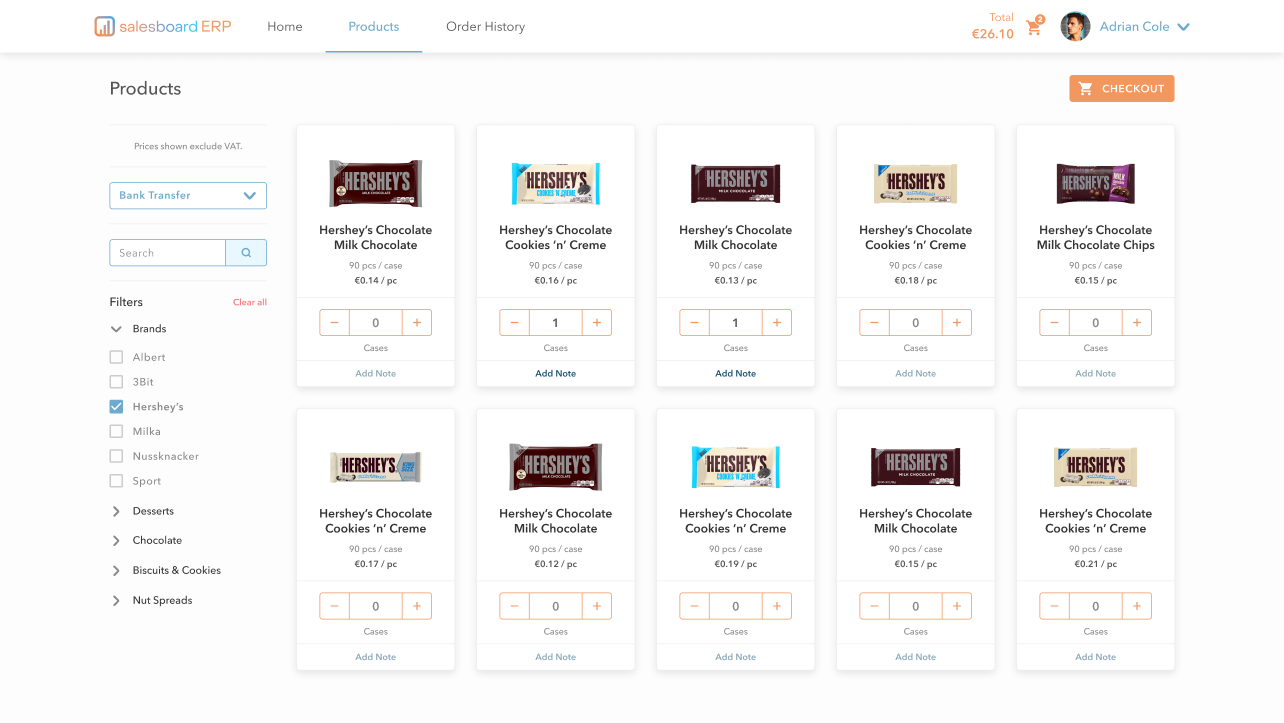Viewport: 1284px width, 723px height.
Task: Increase cases for €0.14 Milk Chocolate
Action: pyautogui.click(x=417, y=323)
